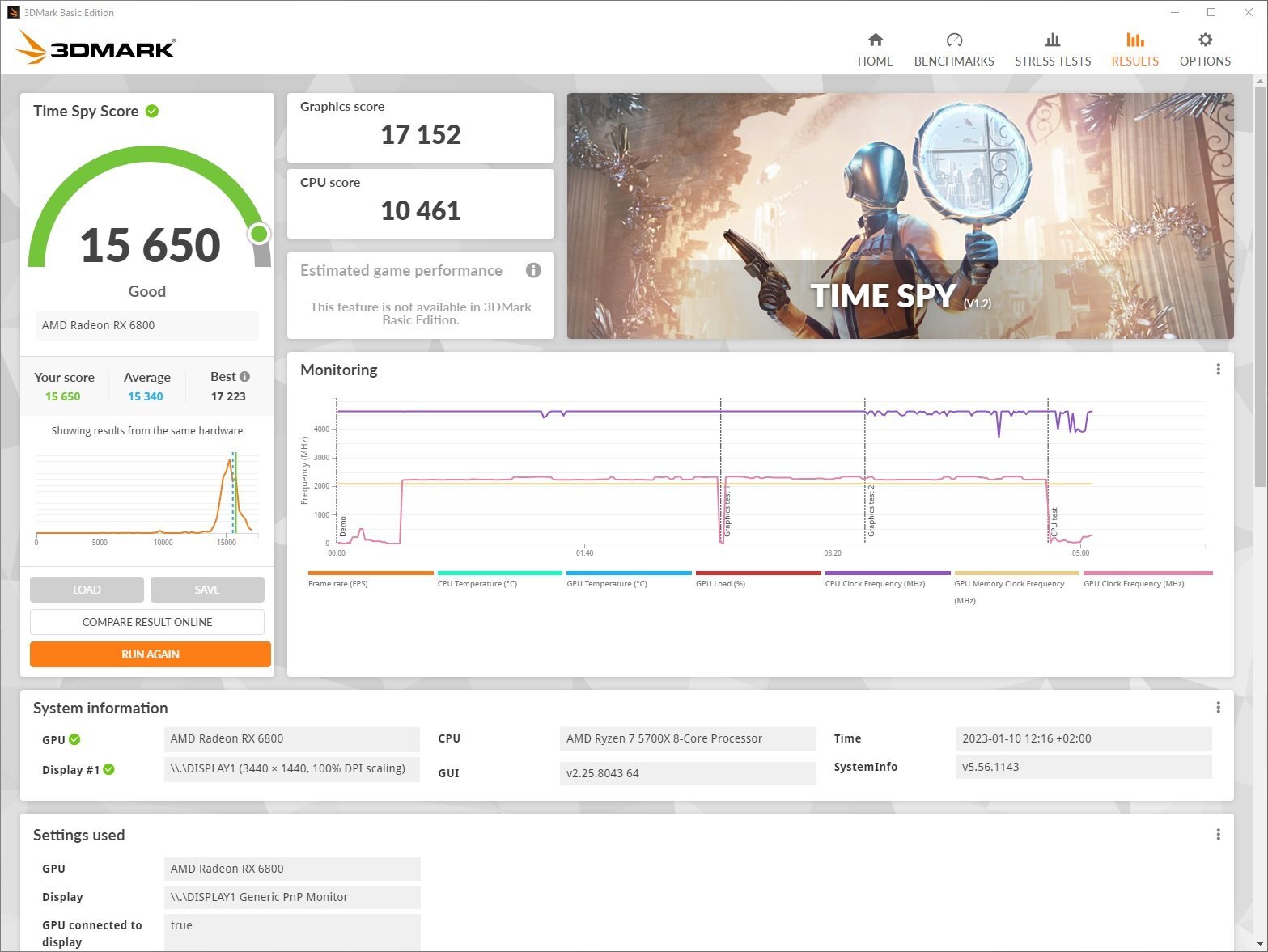Click the SAVE button
1268x952 pixels.
(x=207, y=590)
